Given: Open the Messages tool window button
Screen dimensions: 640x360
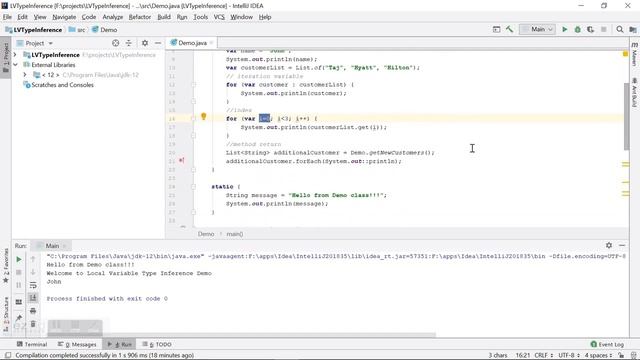Looking at the screenshot, I should 77,344.
